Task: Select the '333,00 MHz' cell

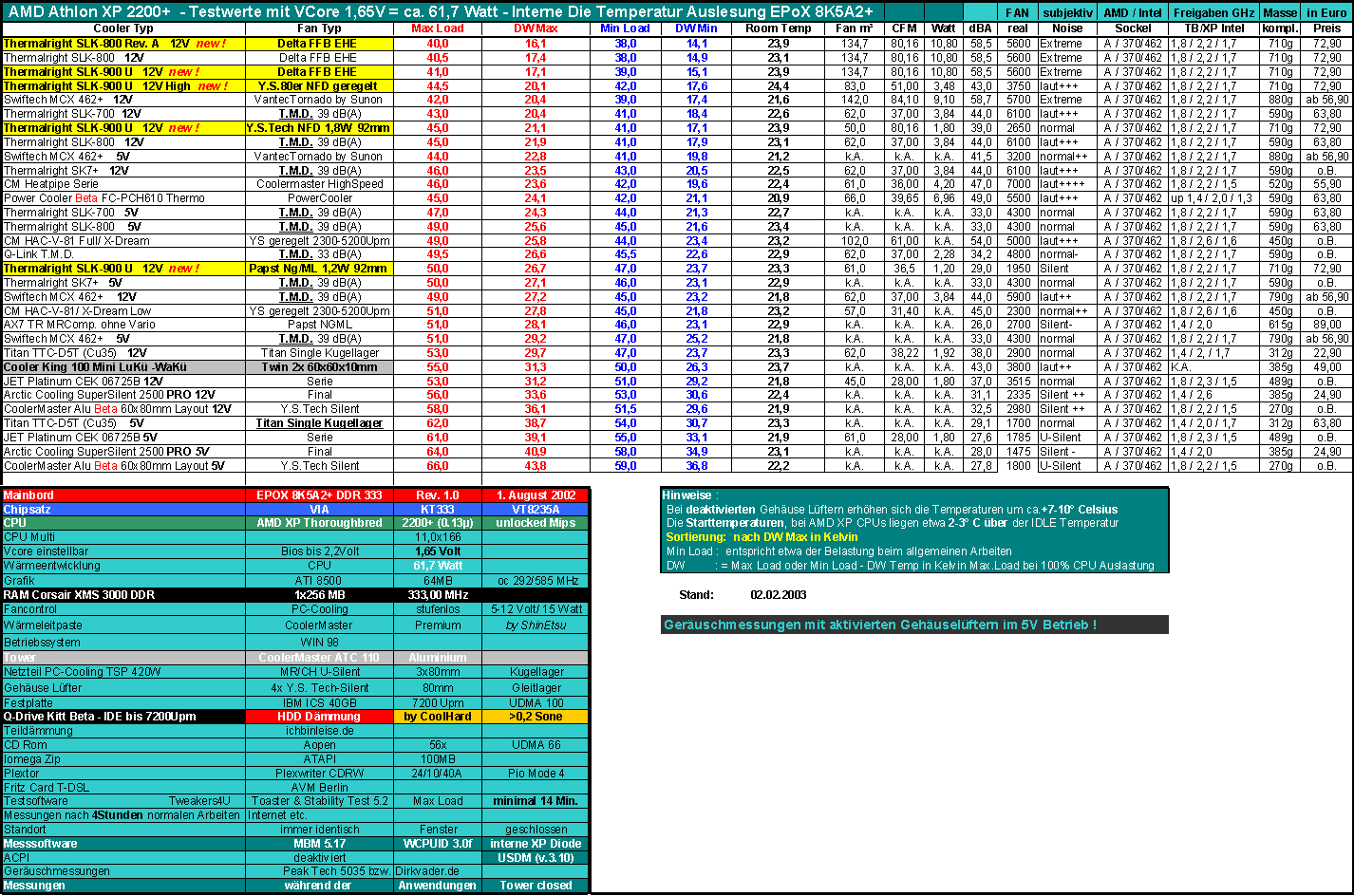Action: pyautogui.click(x=438, y=595)
